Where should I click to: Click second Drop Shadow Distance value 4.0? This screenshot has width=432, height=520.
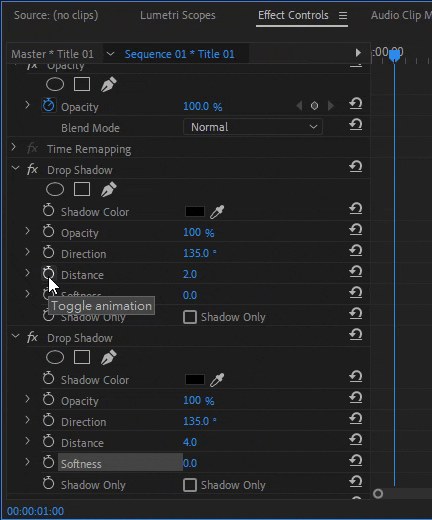pyautogui.click(x=190, y=442)
